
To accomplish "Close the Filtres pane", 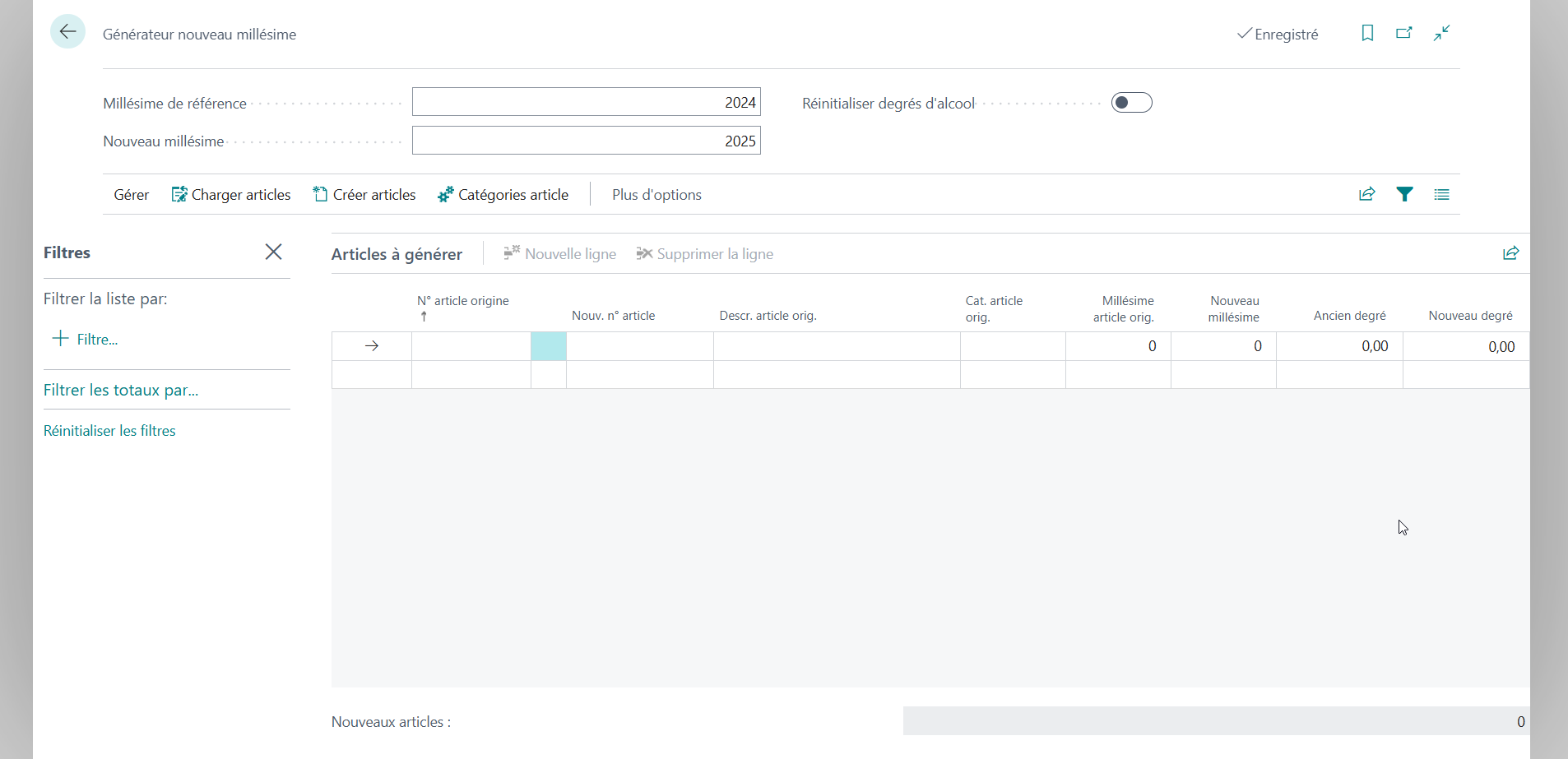I will pyautogui.click(x=274, y=252).
